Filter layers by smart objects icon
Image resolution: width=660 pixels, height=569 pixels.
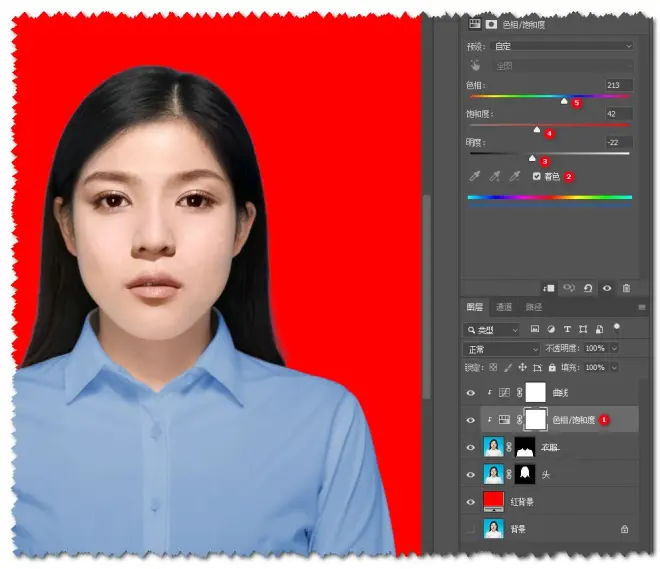[x=599, y=329]
